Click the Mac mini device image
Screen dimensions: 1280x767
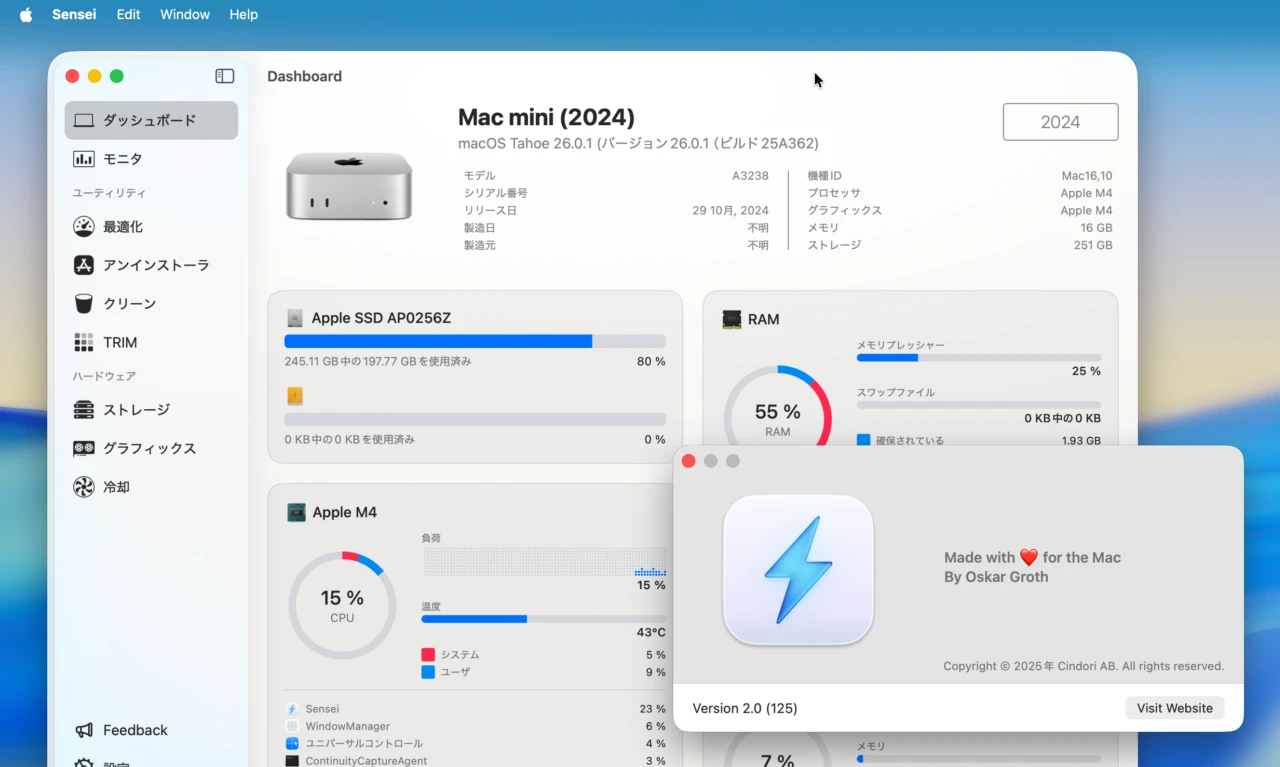click(348, 186)
